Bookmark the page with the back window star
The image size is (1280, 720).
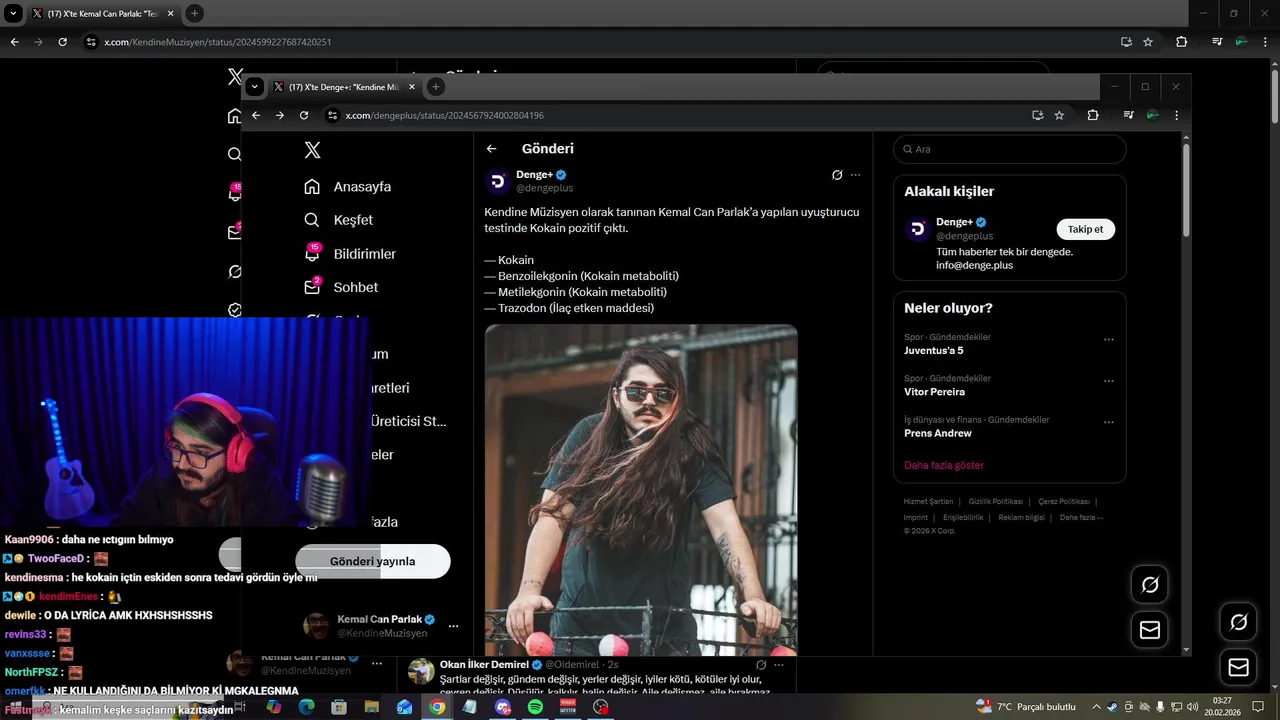1148,42
